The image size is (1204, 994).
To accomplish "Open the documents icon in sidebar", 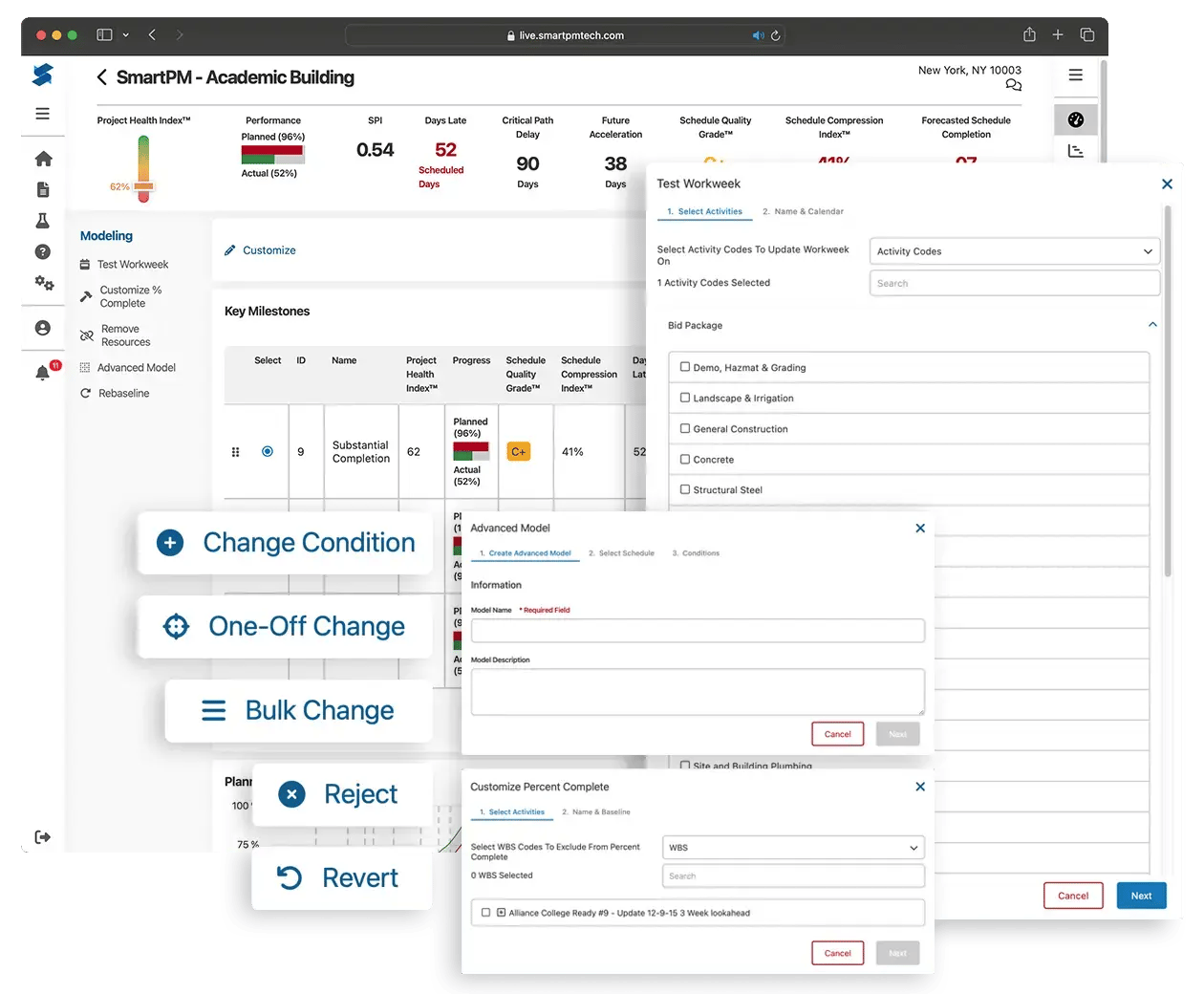I will [x=43, y=190].
